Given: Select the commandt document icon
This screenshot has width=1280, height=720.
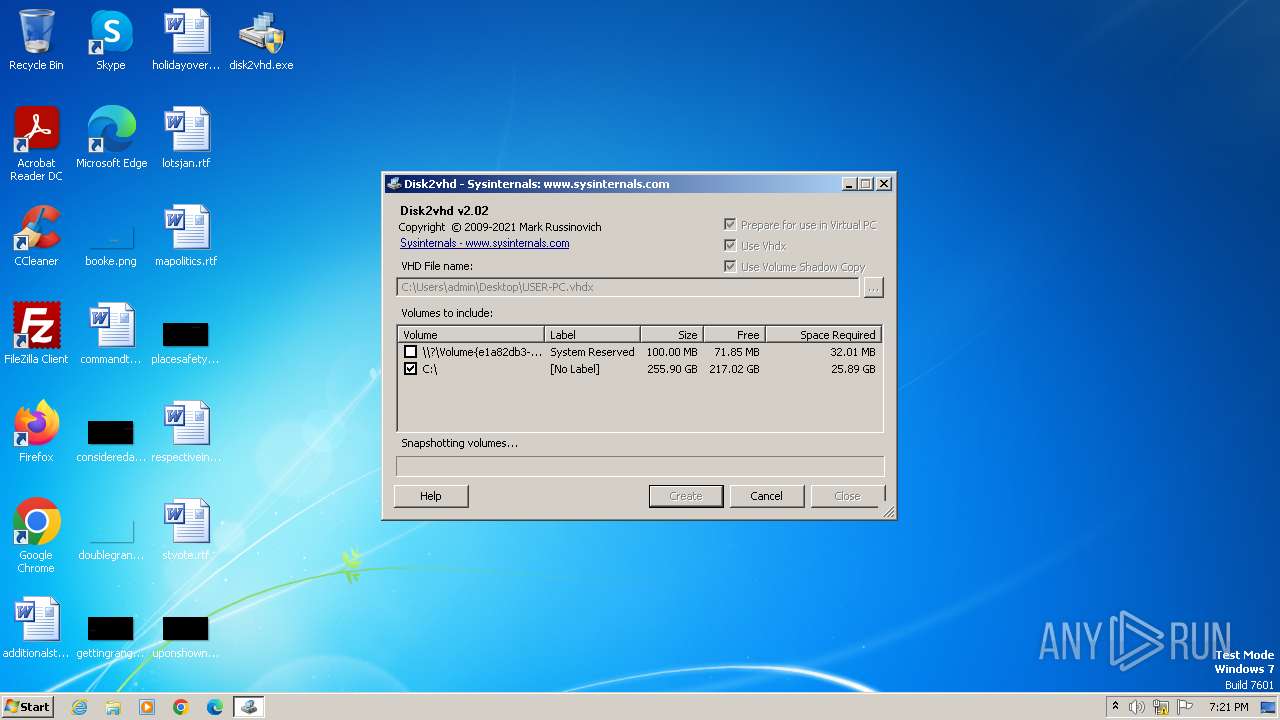Looking at the screenshot, I should 111,334.
